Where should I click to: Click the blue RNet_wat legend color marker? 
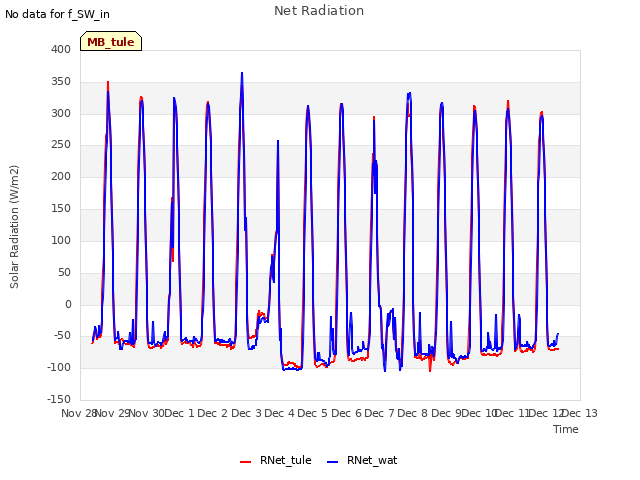tap(333, 462)
